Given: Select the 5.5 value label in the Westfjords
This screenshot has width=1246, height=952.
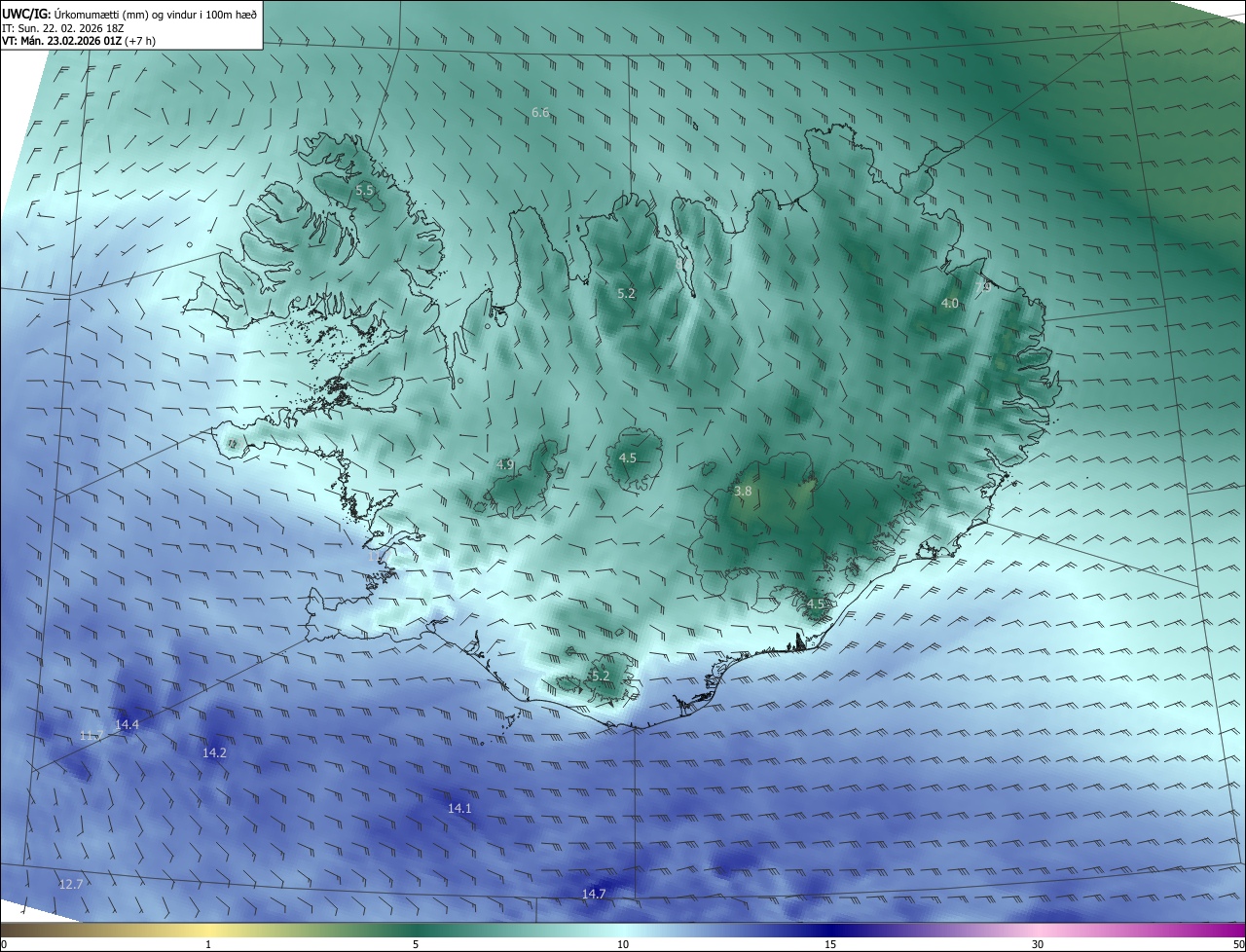Looking at the screenshot, I should [364, 191].
